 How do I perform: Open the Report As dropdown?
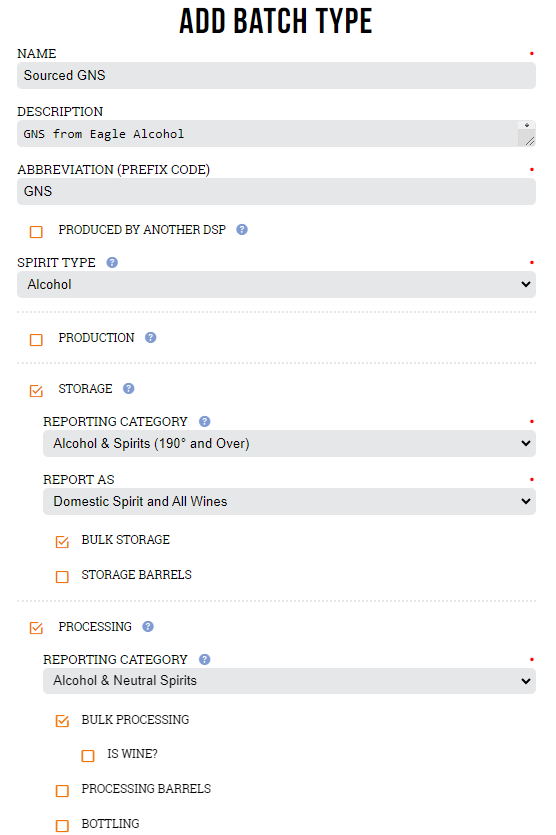[x=289, y=502]
